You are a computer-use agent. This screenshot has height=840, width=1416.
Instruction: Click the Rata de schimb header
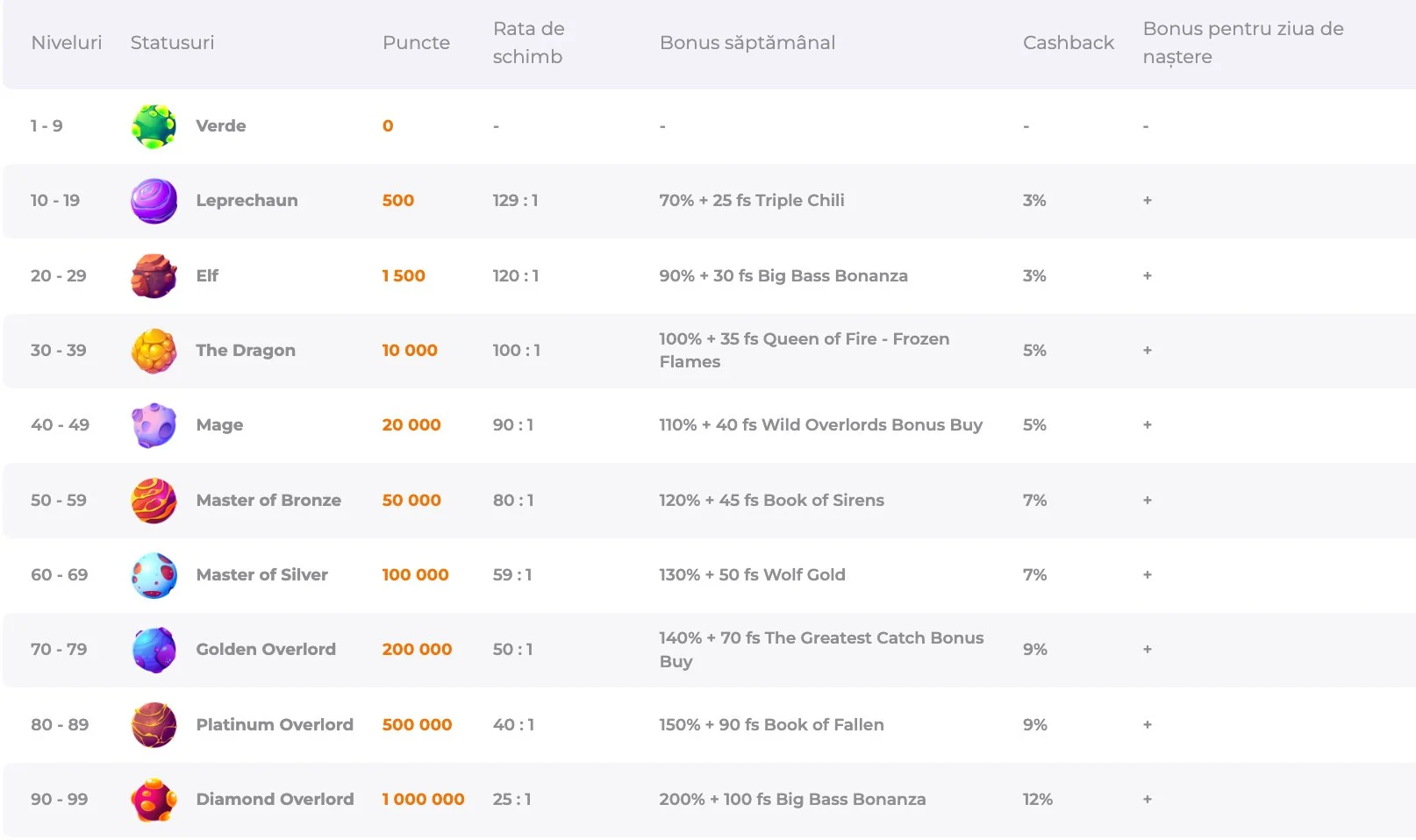click(528, 43)
